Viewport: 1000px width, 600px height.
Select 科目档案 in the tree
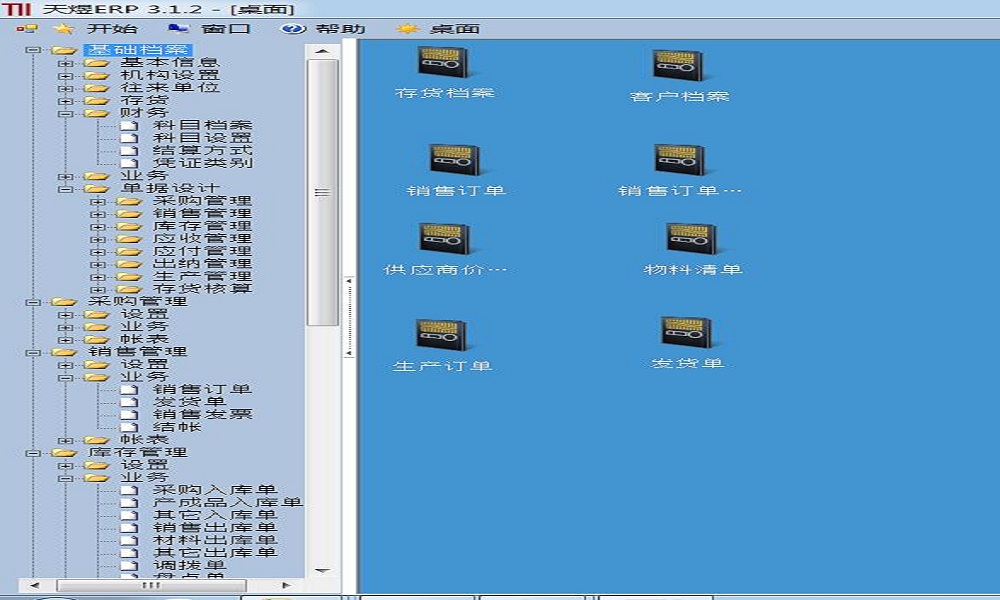coord(201,125)
